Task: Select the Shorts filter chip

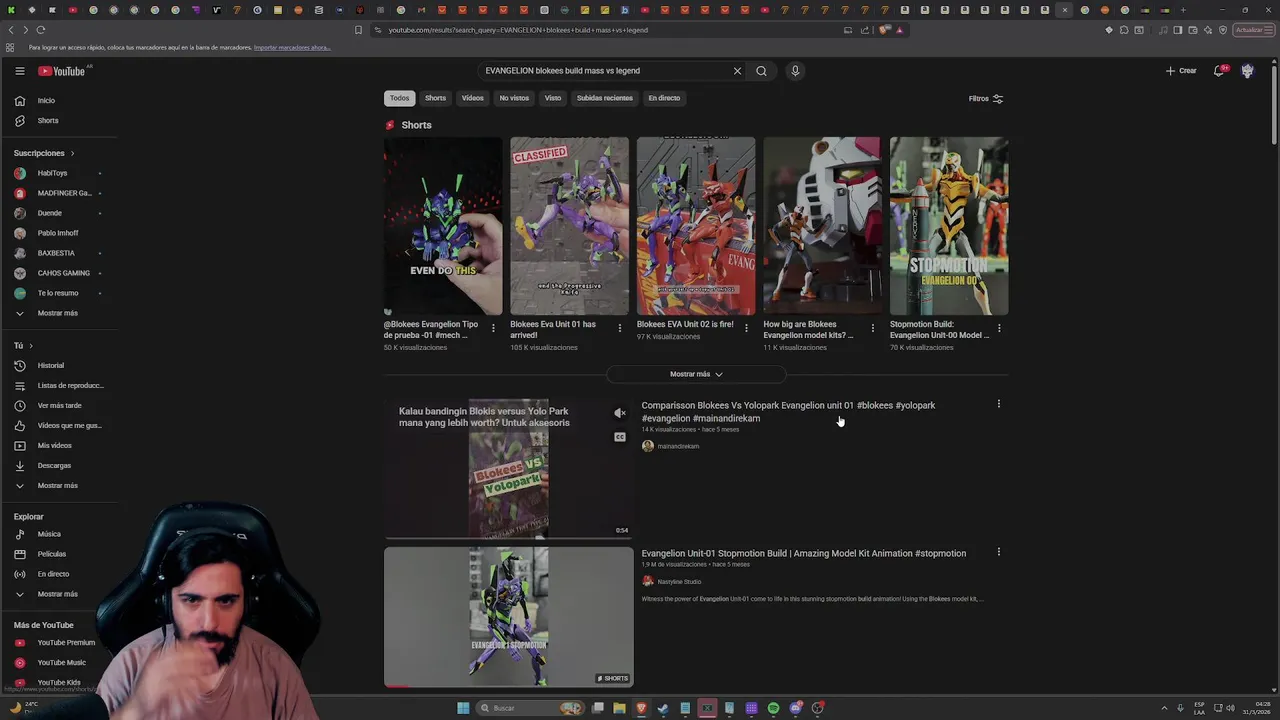Action: pyautogui.click(x=435, y=98)
